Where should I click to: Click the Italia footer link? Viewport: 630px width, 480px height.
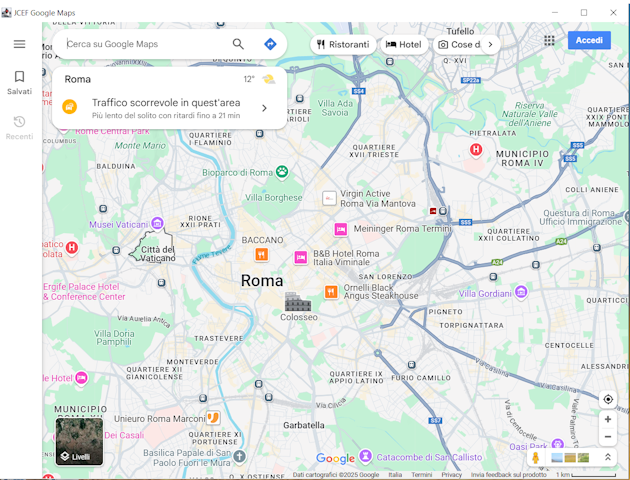pyautogui.click(x=395, y=475)
